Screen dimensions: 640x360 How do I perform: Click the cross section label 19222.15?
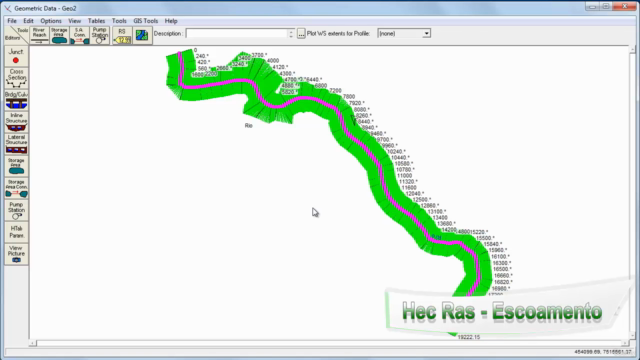[469, 337]
